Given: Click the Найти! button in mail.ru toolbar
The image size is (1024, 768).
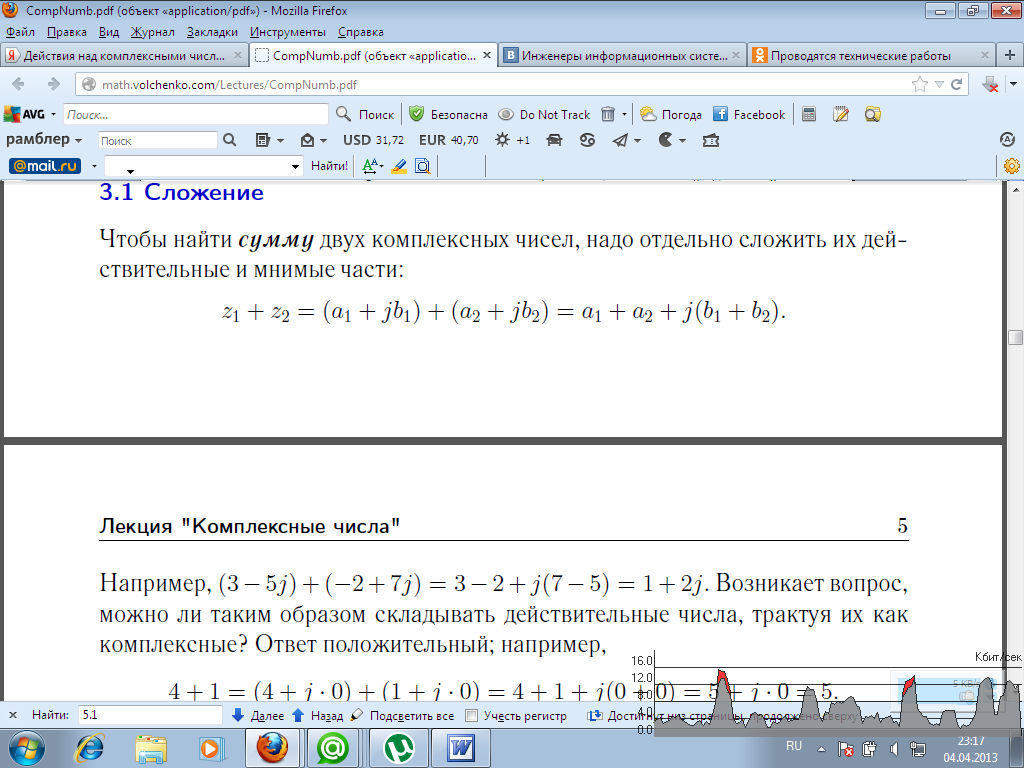Looking at the screenshot, I should (329, 166).
